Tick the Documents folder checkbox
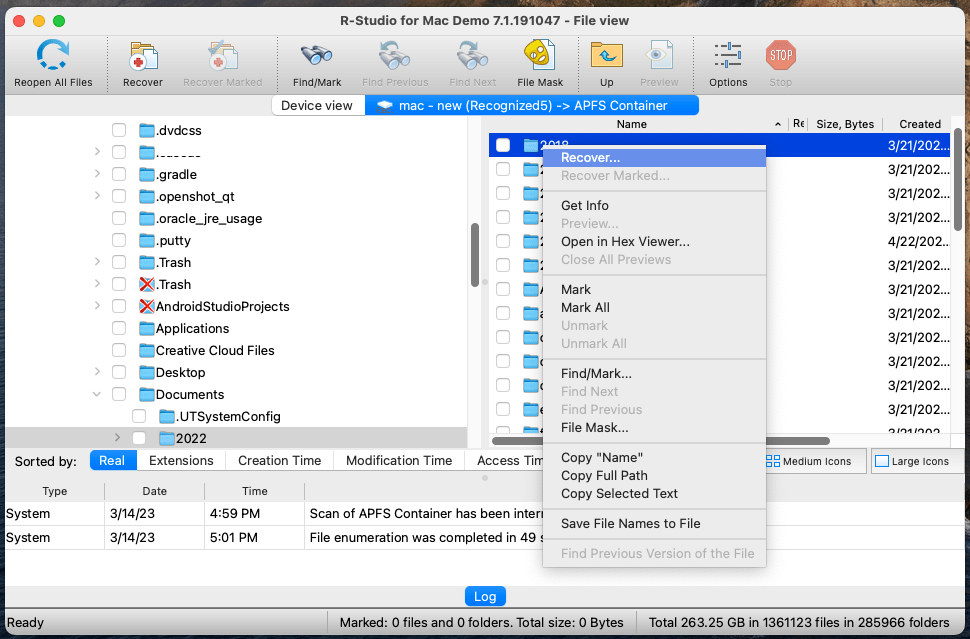The height and width of the screenshot is (639, 970). [119, 395]
